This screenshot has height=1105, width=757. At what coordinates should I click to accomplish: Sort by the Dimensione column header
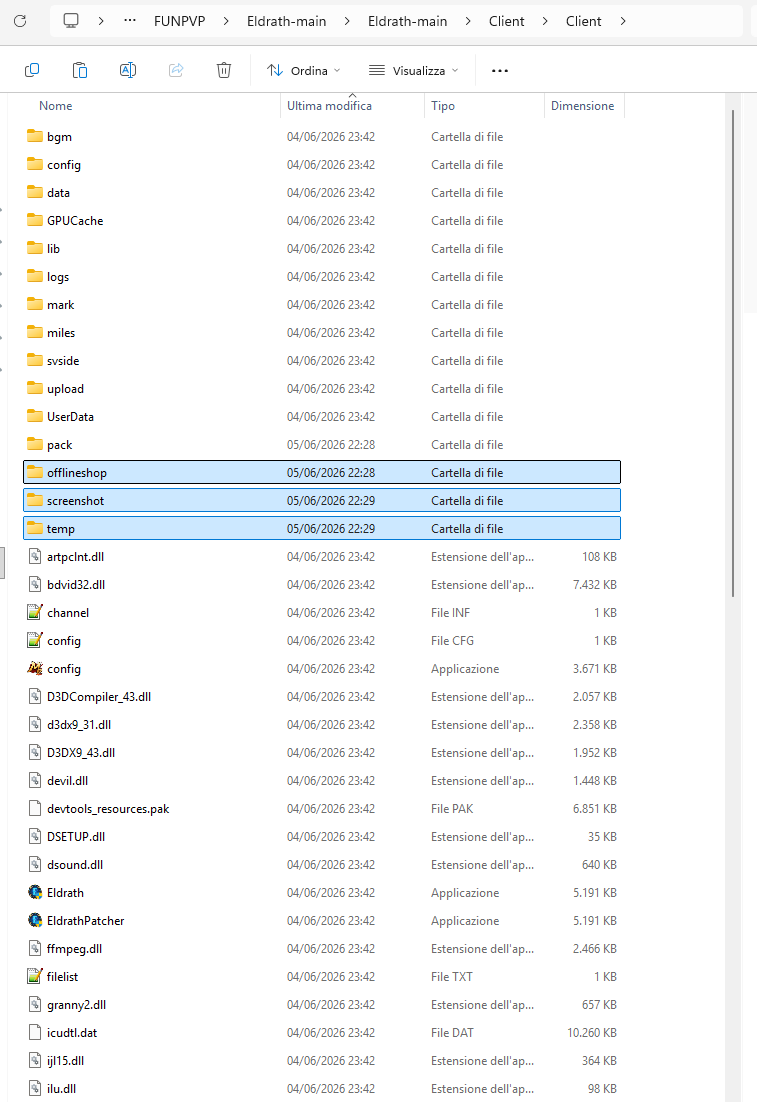click(584, 106)
